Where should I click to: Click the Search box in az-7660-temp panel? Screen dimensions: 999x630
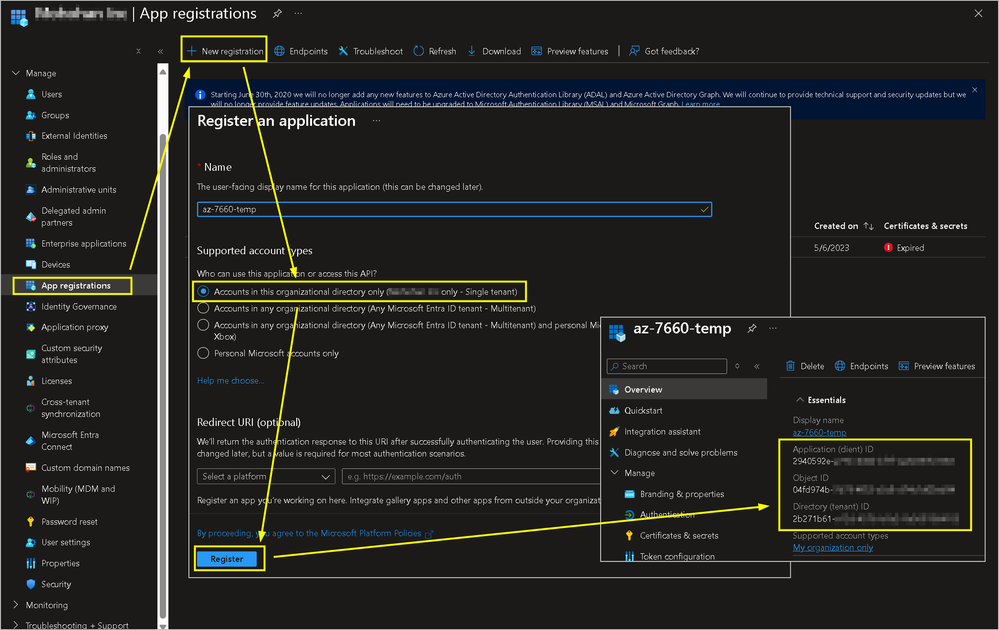[x=667, y=366]
